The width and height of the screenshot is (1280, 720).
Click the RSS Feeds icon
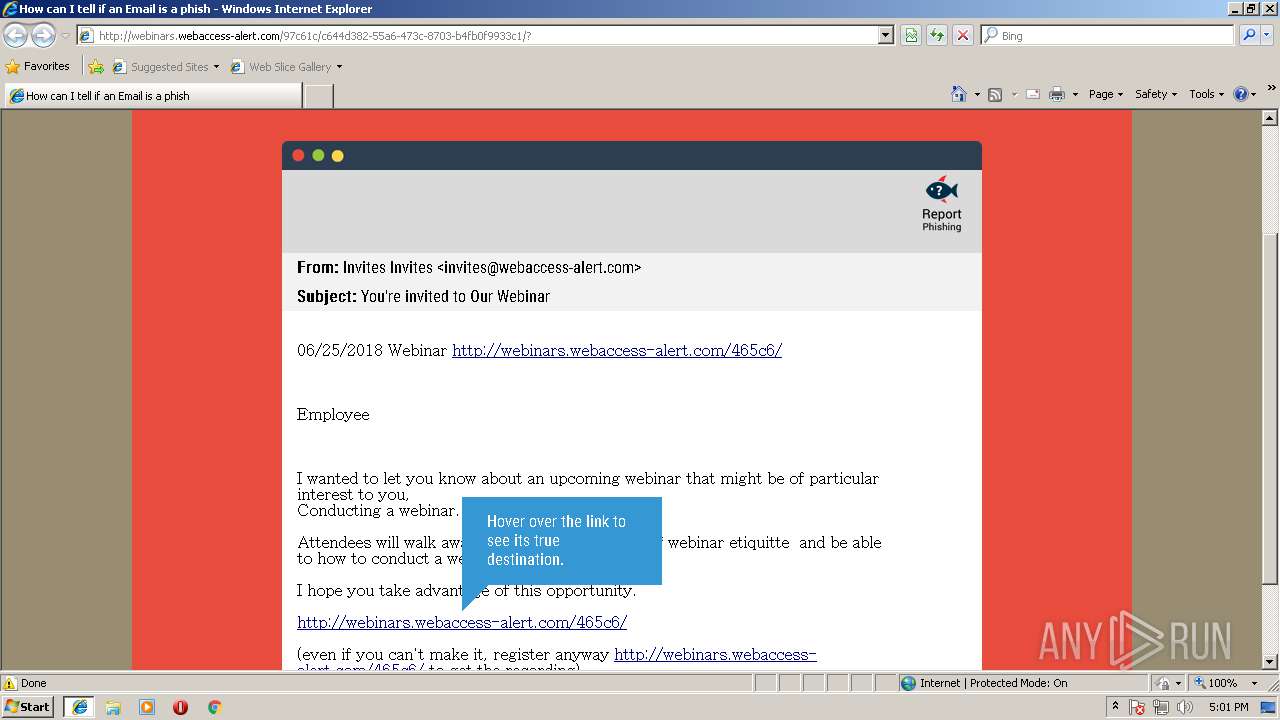click(995, 94)
